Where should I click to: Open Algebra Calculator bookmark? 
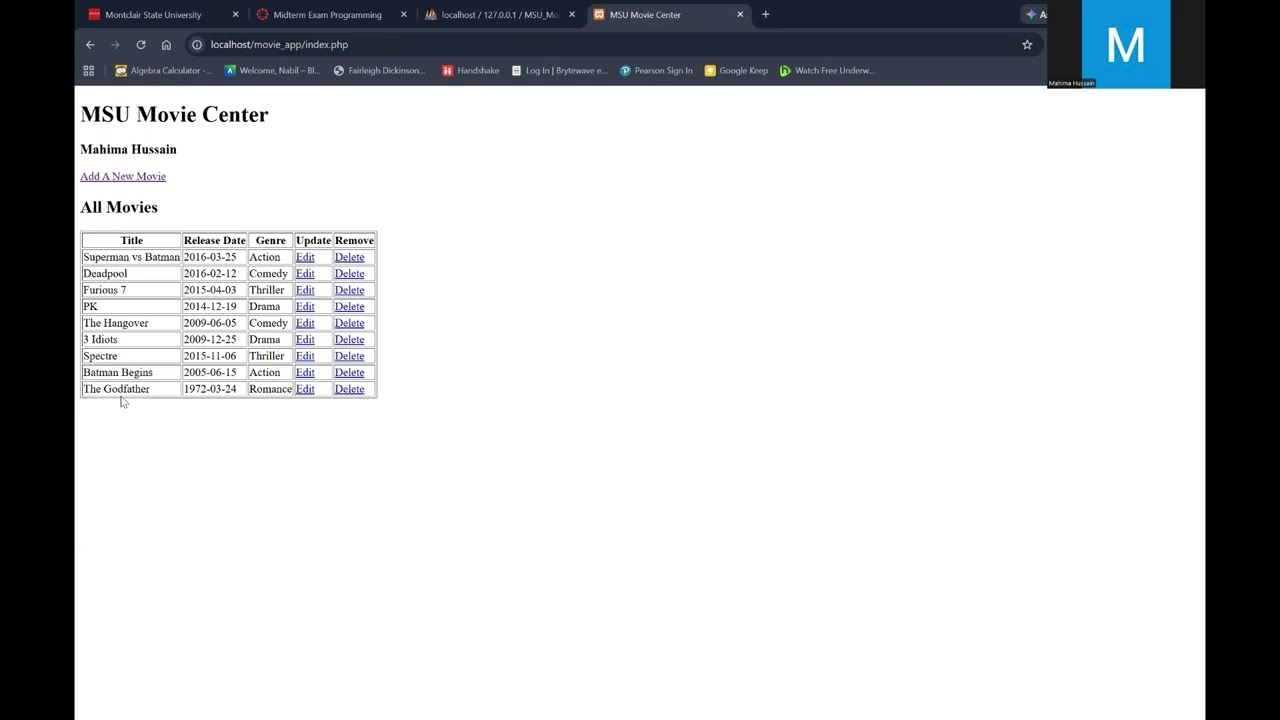pos(163,71)
